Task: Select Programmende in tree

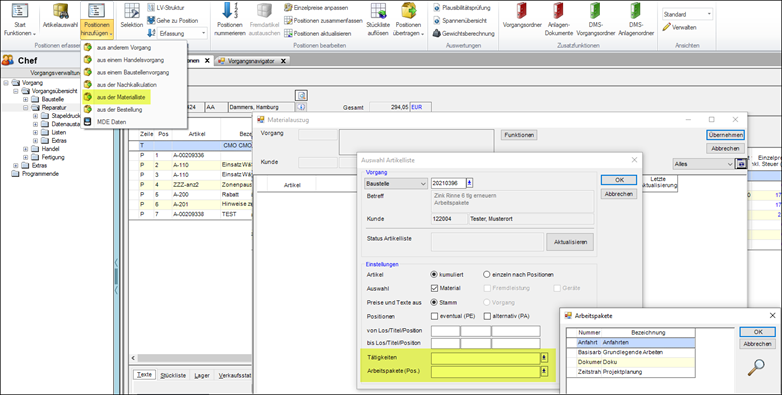Action: pyautogui.click(x=40, y=174)
